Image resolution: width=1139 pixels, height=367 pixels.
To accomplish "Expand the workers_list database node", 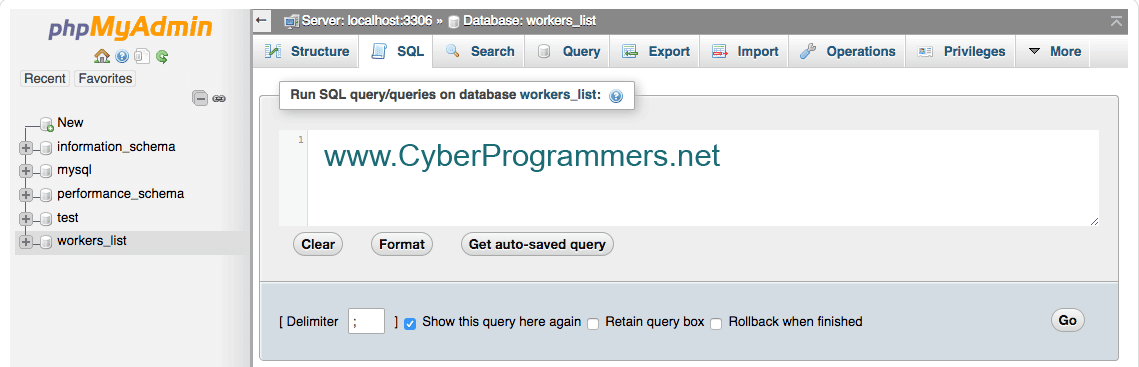I will point(26,242).
